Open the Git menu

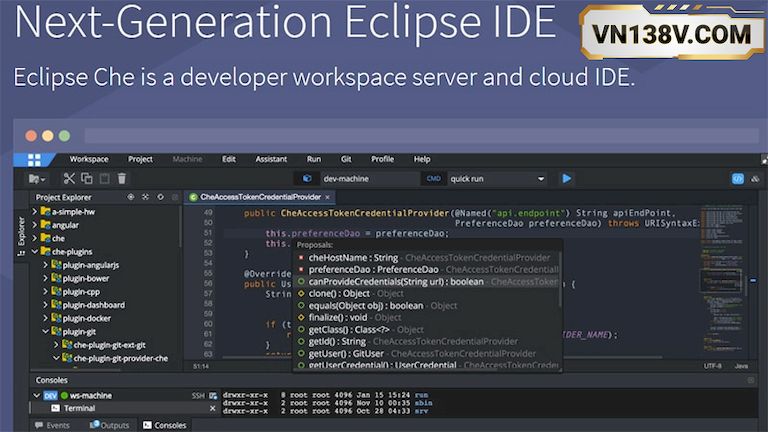coord(346,159)
